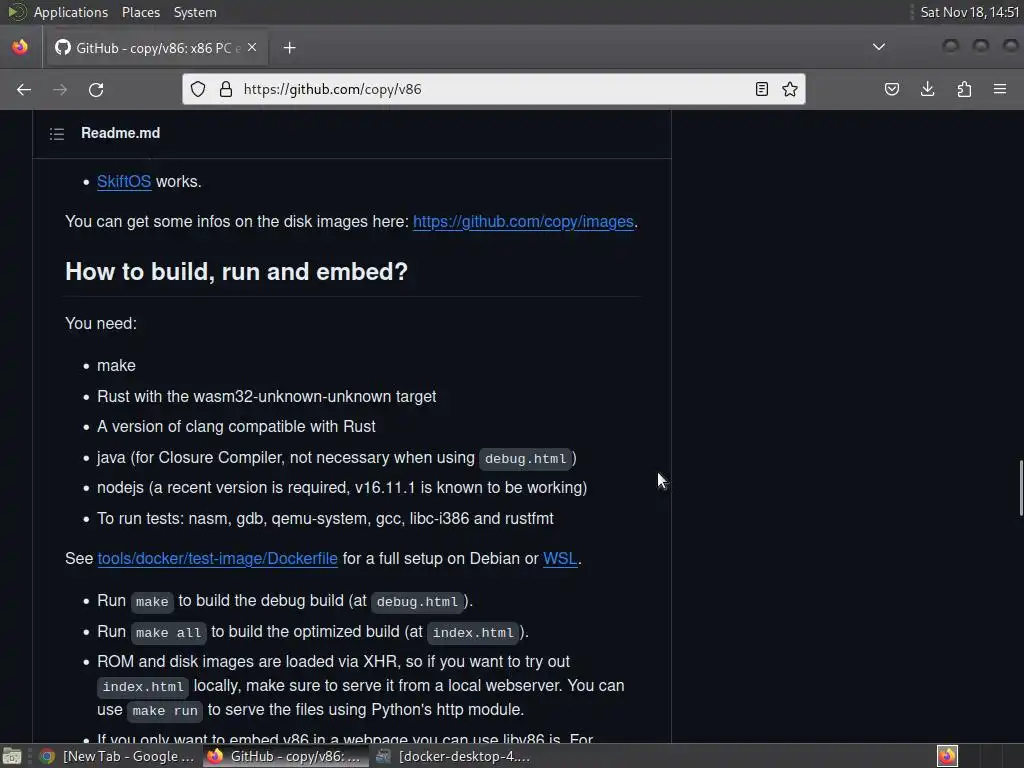Open the Places menu
1024x768 pixels.
140,12
